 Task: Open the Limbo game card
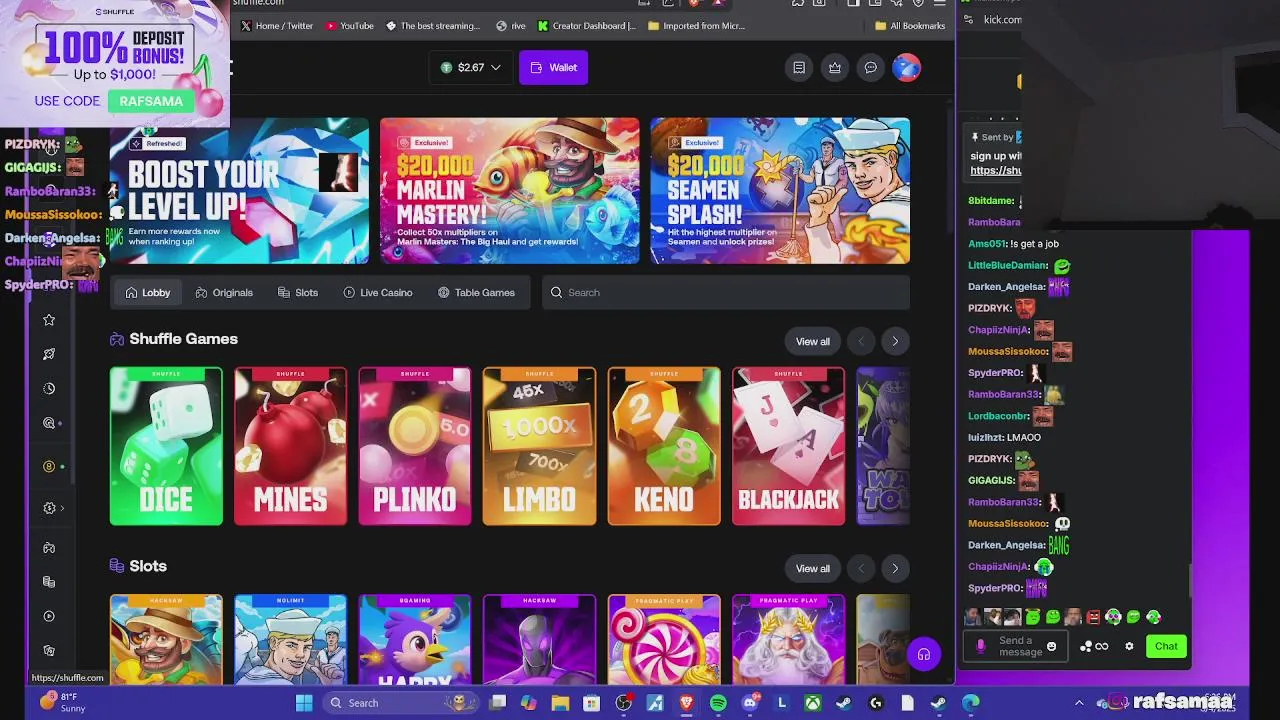[x=539, y=446]
